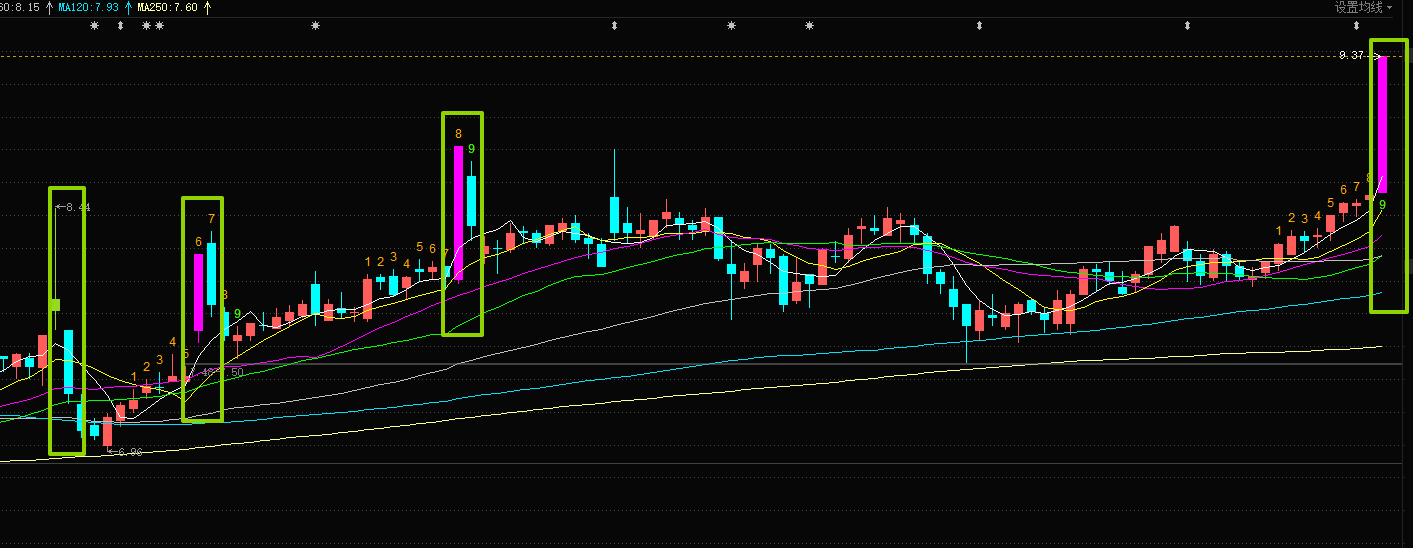Select the magenta candle numbered 8
Screen dimensions: 1413x548
(x=459, y=212)
